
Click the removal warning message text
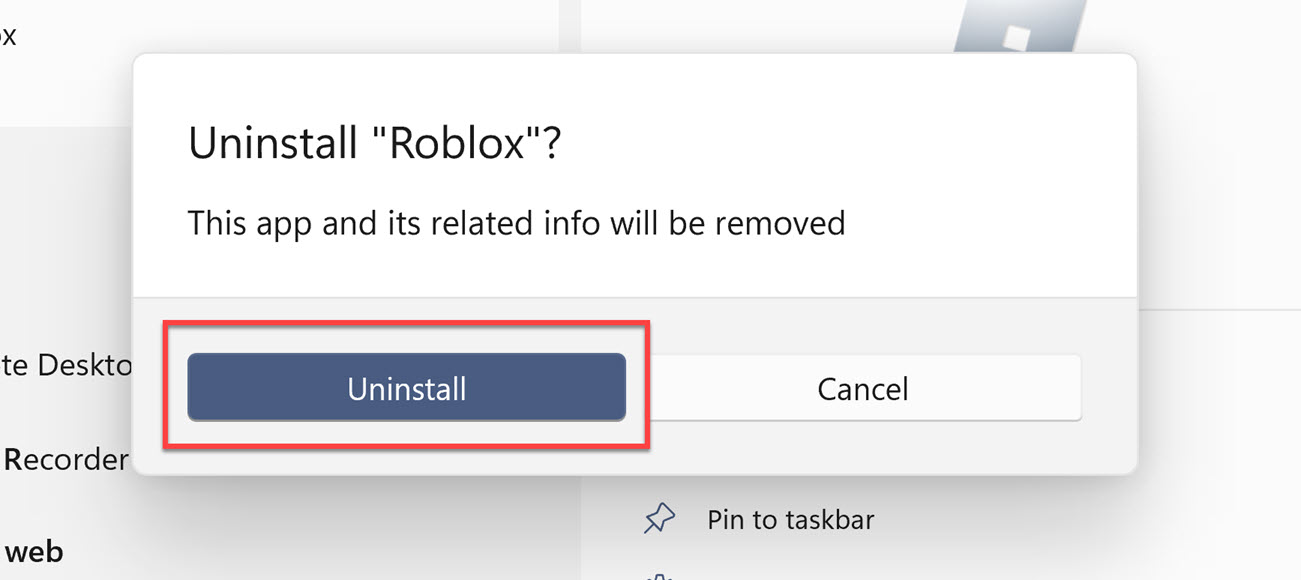click(x=516, y=223)
